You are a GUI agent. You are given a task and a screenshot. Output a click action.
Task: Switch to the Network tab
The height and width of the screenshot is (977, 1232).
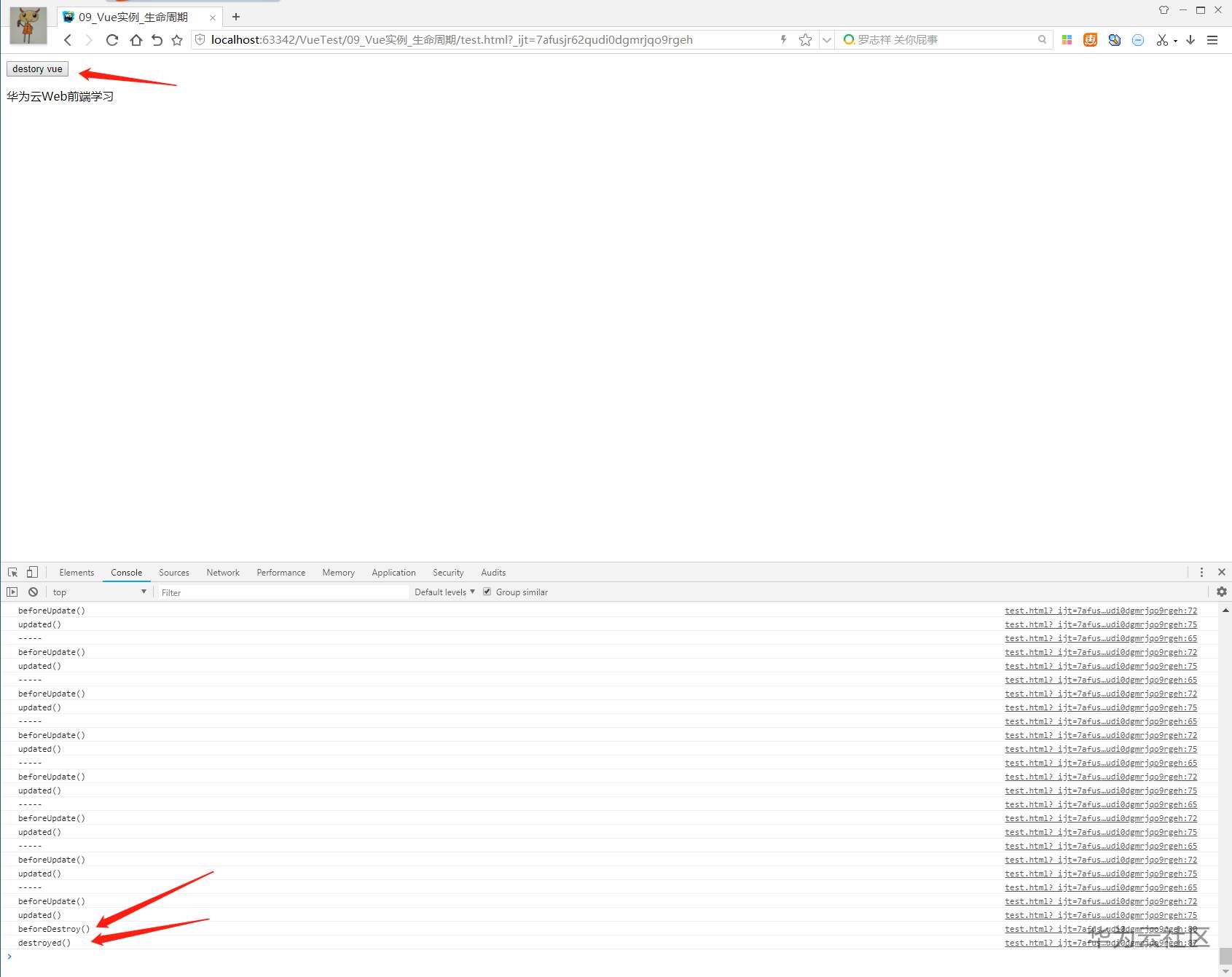pyautogui.click(x=223, y=573)
